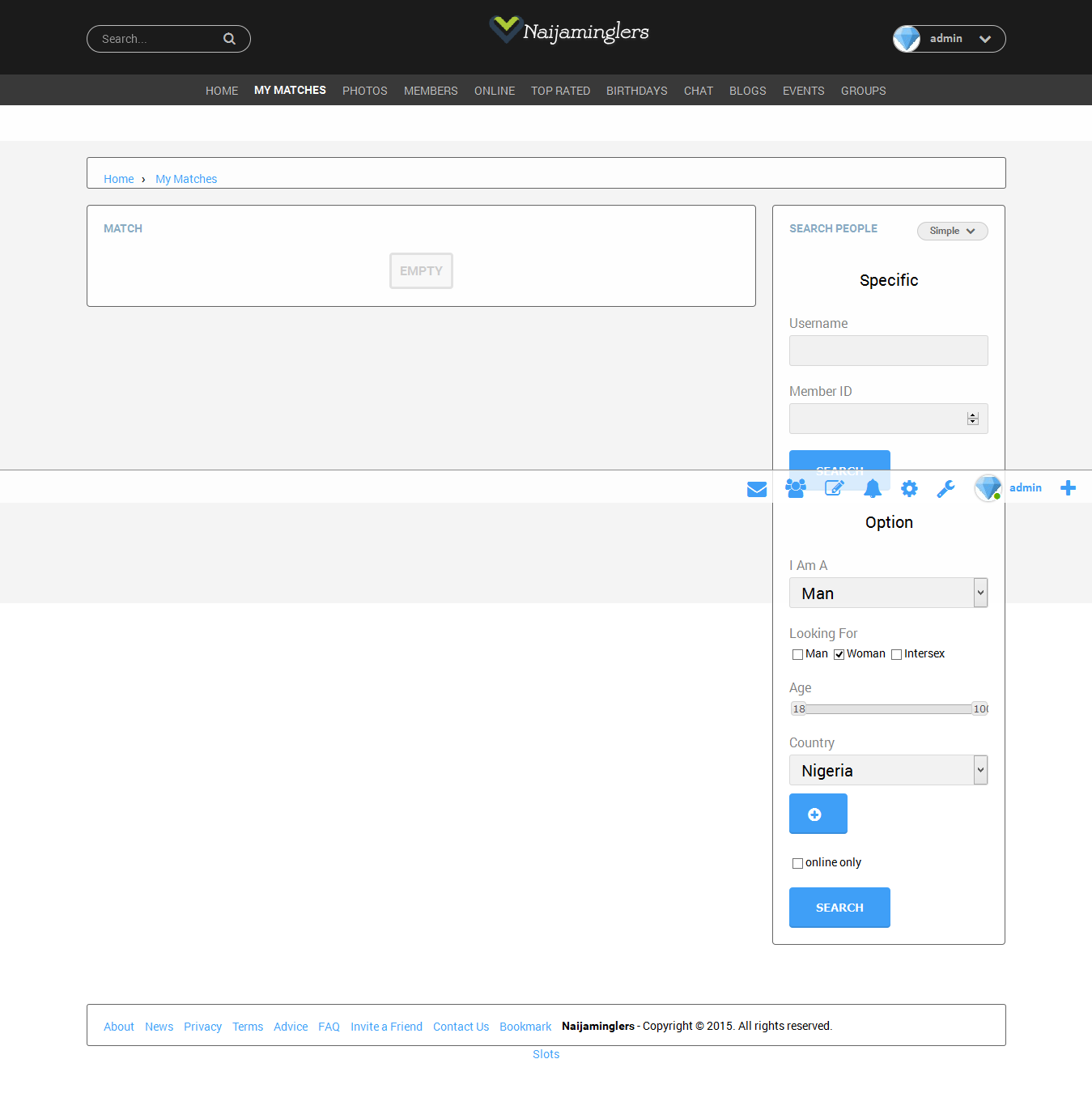Open the notifications bell icon

click(x=872, y=488)
